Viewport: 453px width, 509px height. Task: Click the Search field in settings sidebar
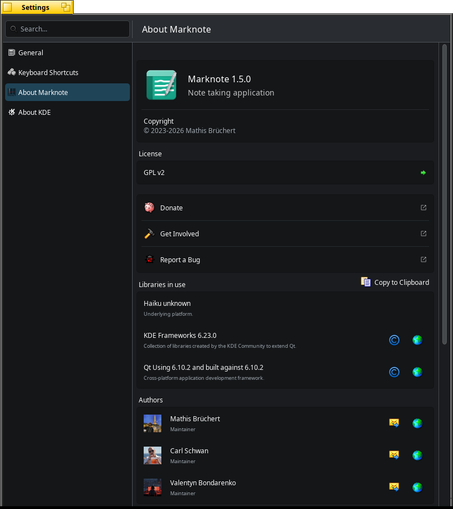click(x=67, y=29)
